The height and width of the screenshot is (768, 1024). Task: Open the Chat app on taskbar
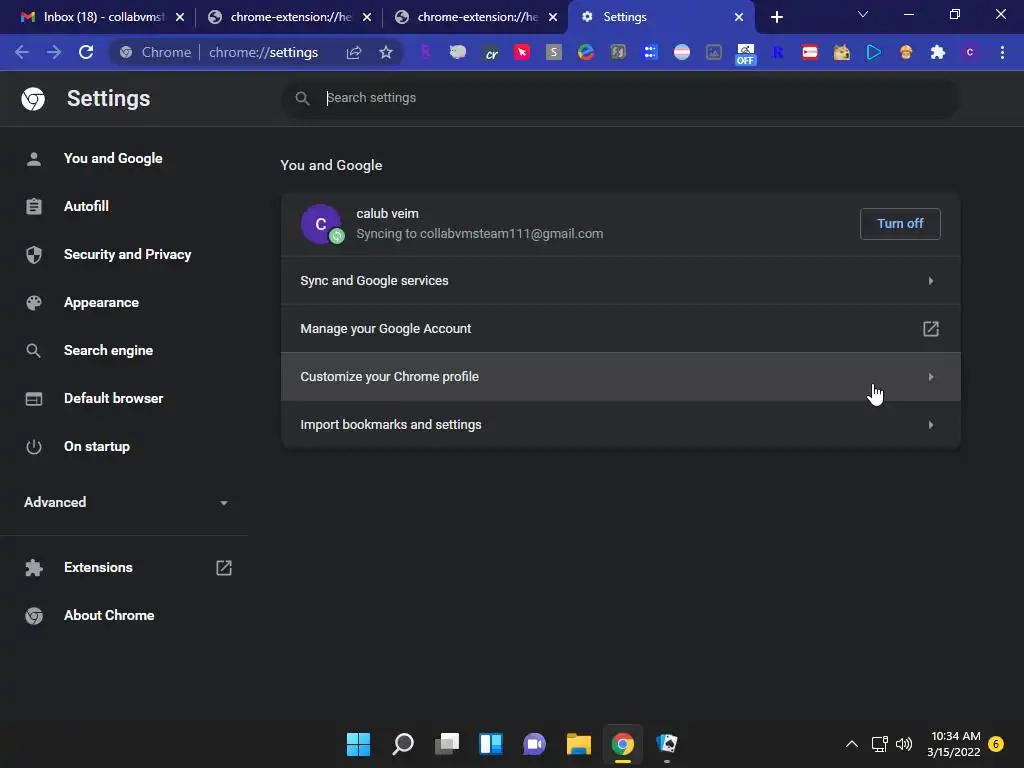[x=534, y=744]
